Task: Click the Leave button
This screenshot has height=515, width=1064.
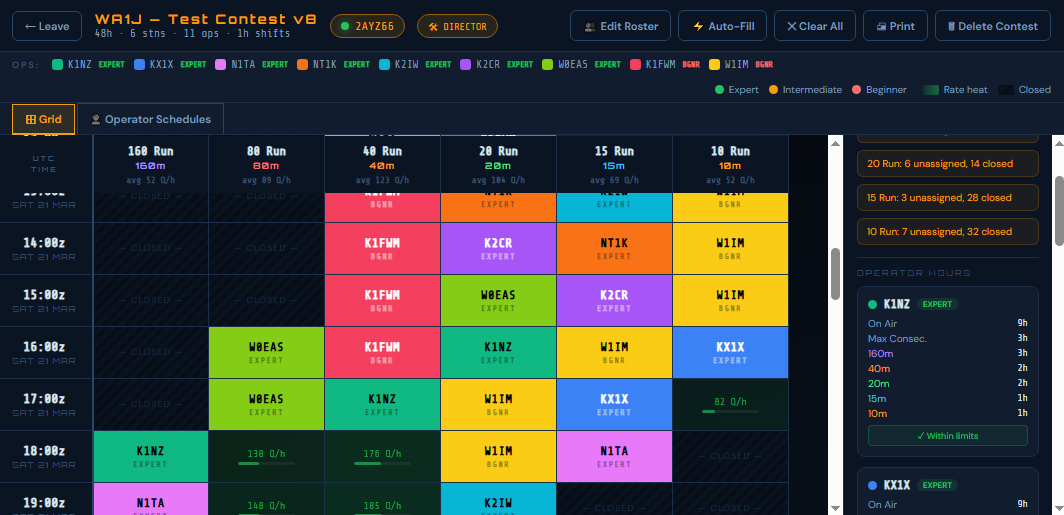Action: [47, 26]
